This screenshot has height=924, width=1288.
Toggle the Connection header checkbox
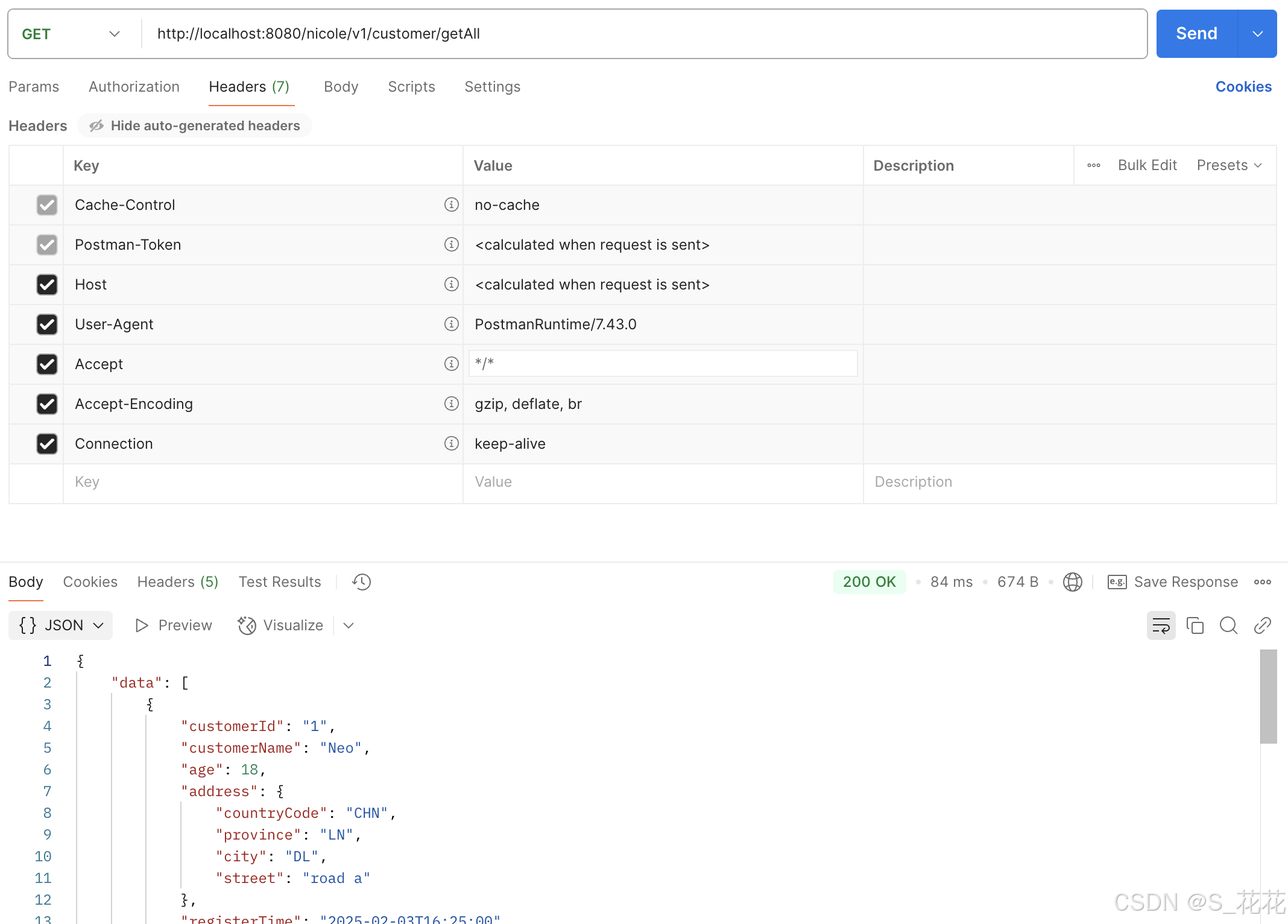47,444
